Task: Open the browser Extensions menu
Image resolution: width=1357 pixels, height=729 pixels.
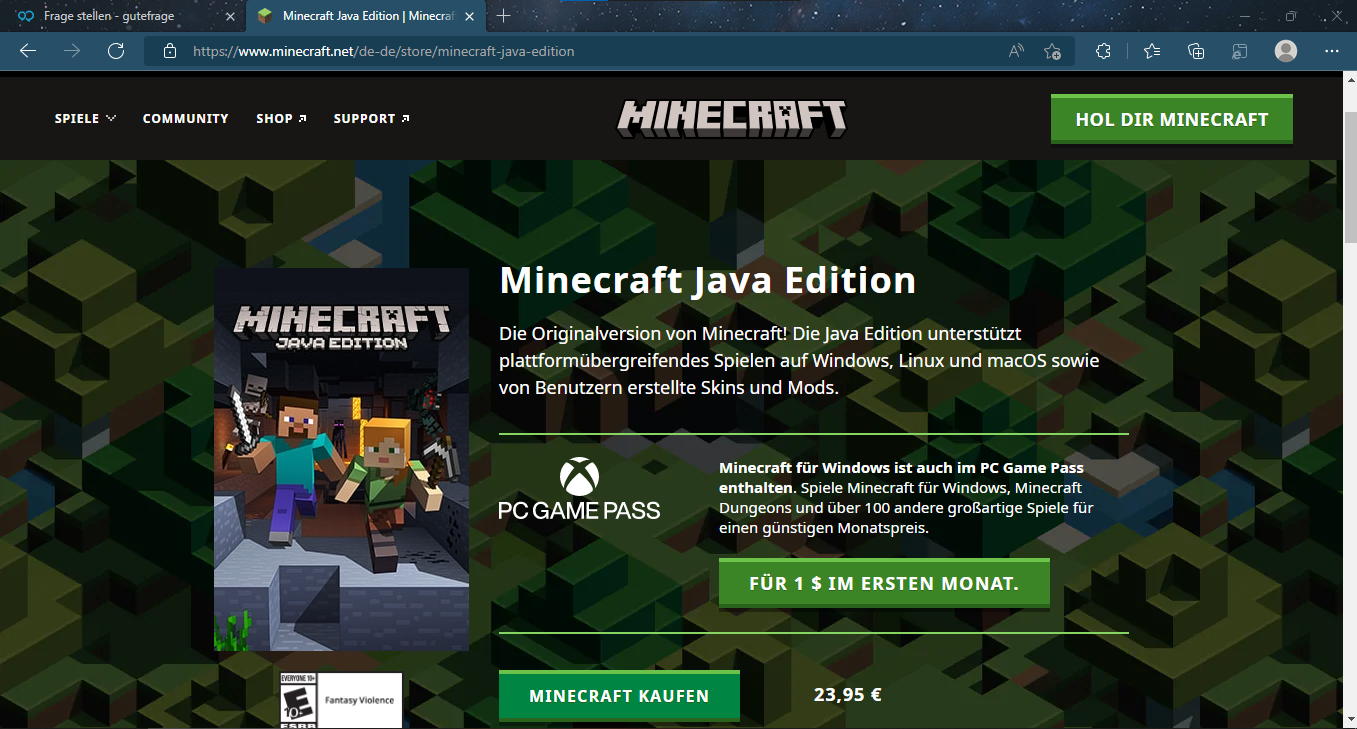Action: click(1103, 51)
